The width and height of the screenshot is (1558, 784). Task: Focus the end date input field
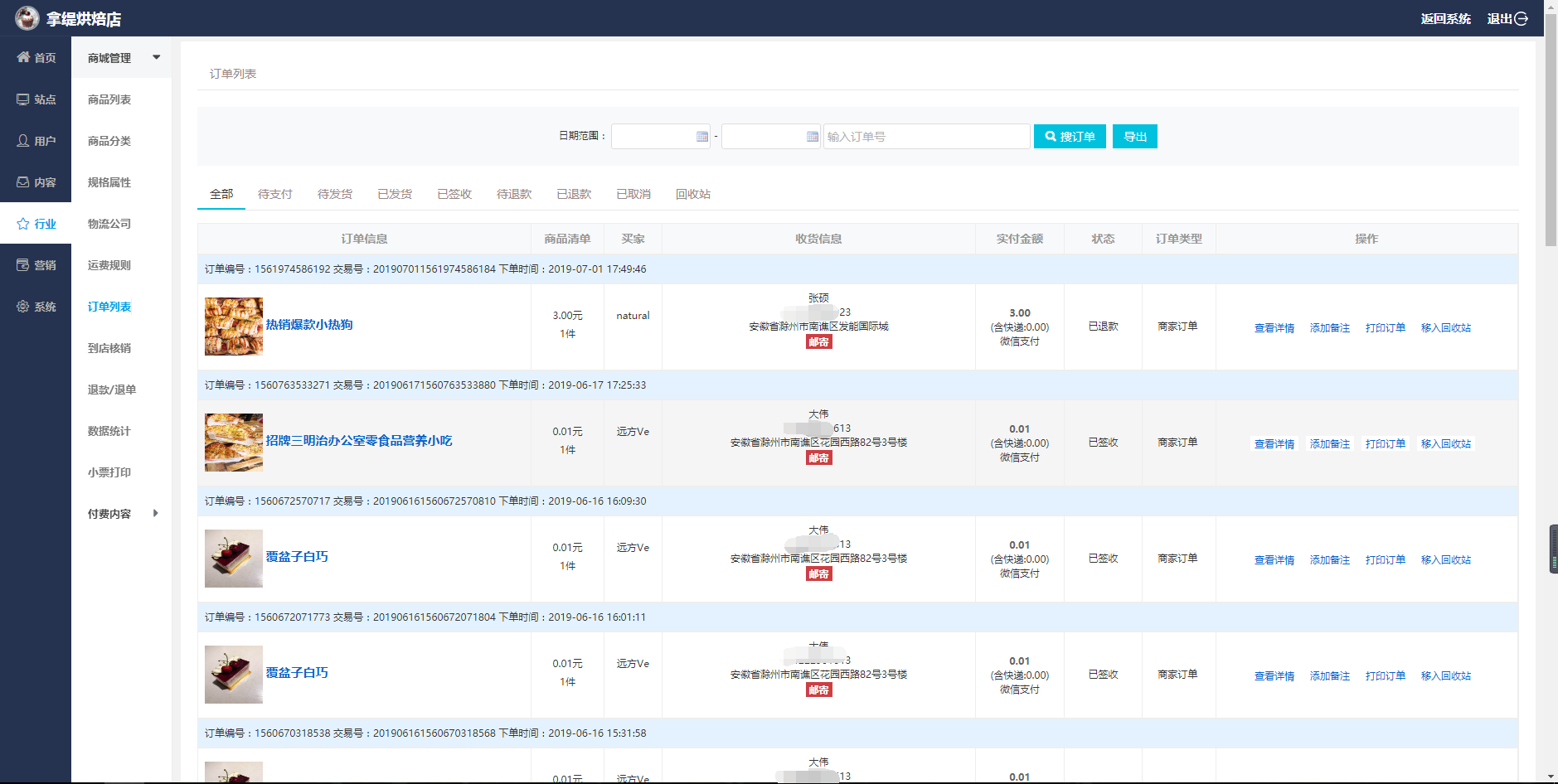(771, 137)
